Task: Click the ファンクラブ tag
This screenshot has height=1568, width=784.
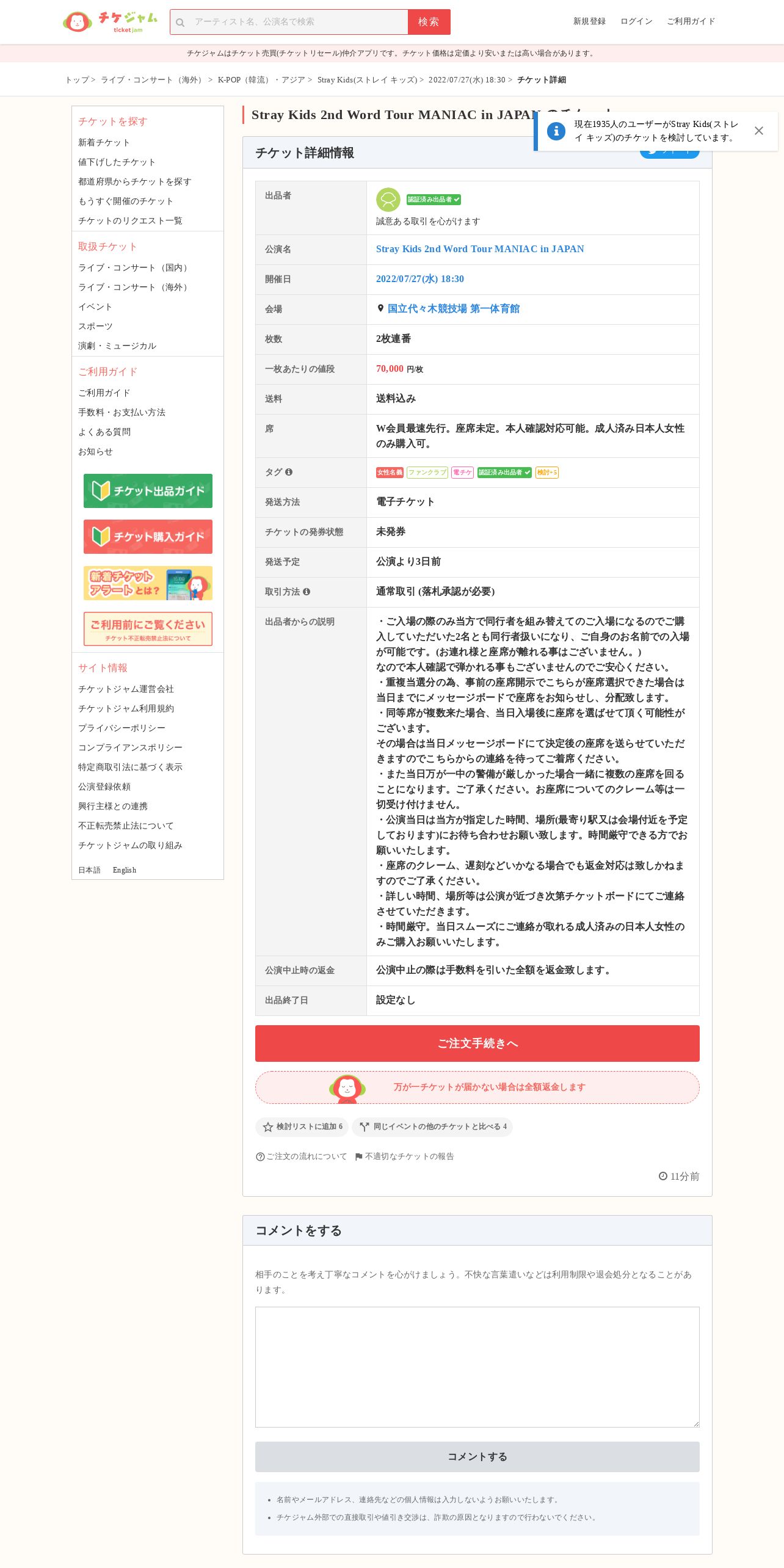Action: coord(427,473)
